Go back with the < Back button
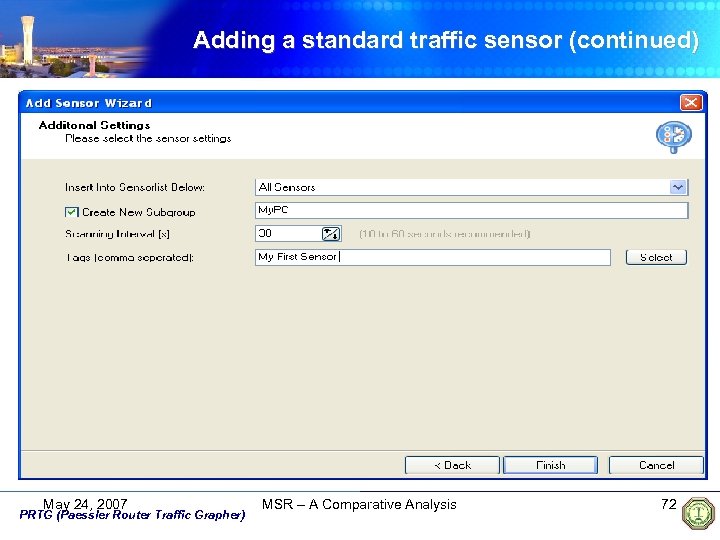Image resolution: width=720 pixels, height=540 pixels. [452, 465]
